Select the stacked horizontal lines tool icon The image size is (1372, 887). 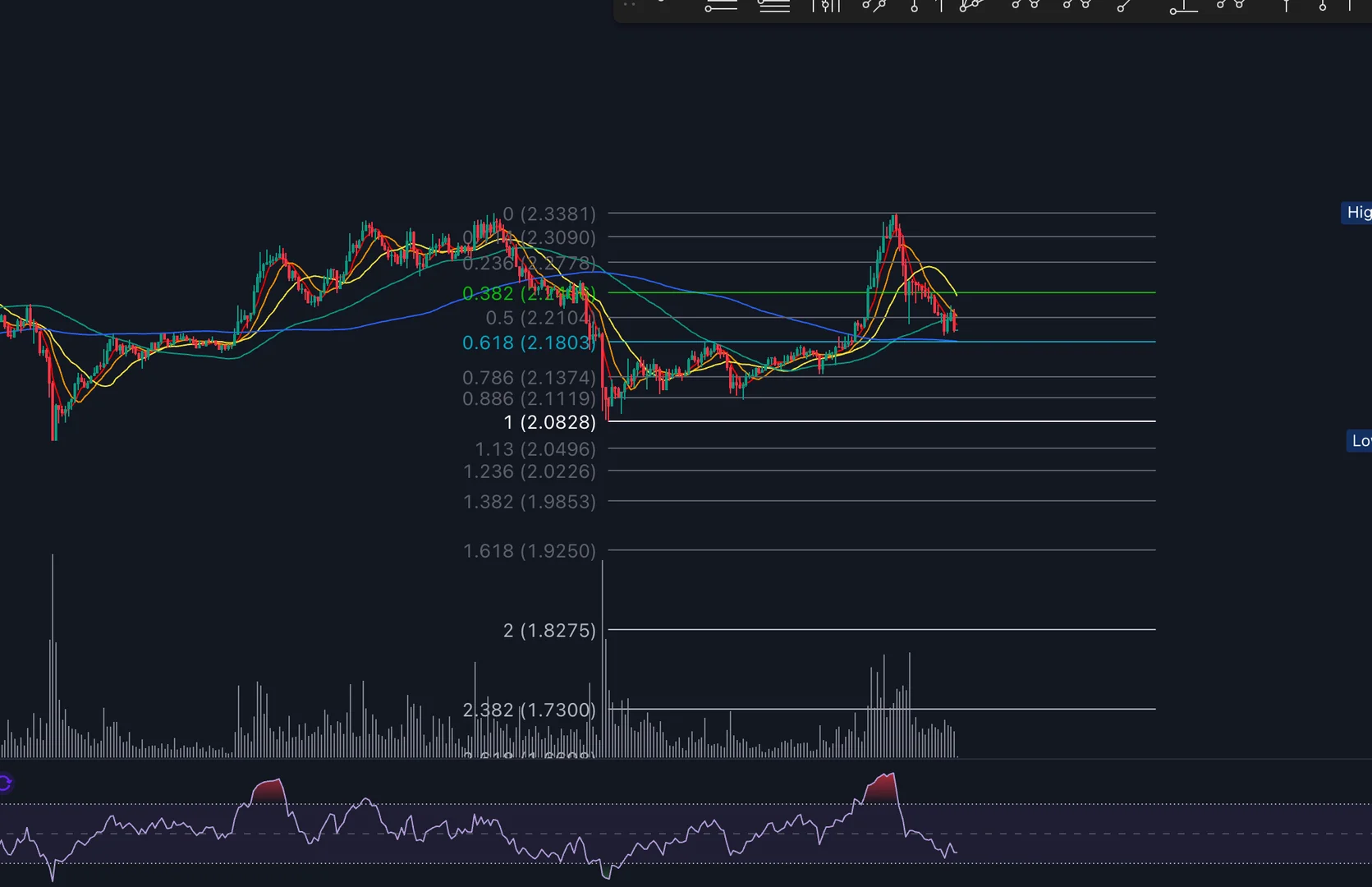tap(773, 6)
